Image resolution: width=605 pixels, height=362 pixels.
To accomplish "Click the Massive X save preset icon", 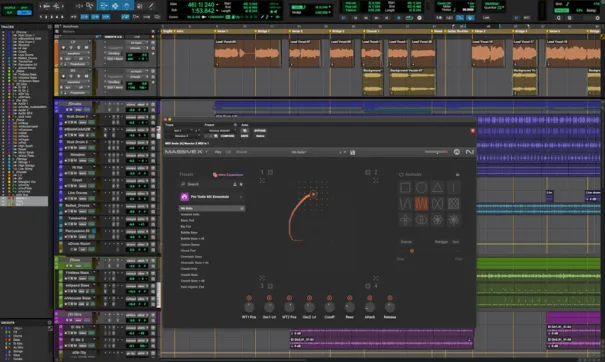I will tap(352, 152).
